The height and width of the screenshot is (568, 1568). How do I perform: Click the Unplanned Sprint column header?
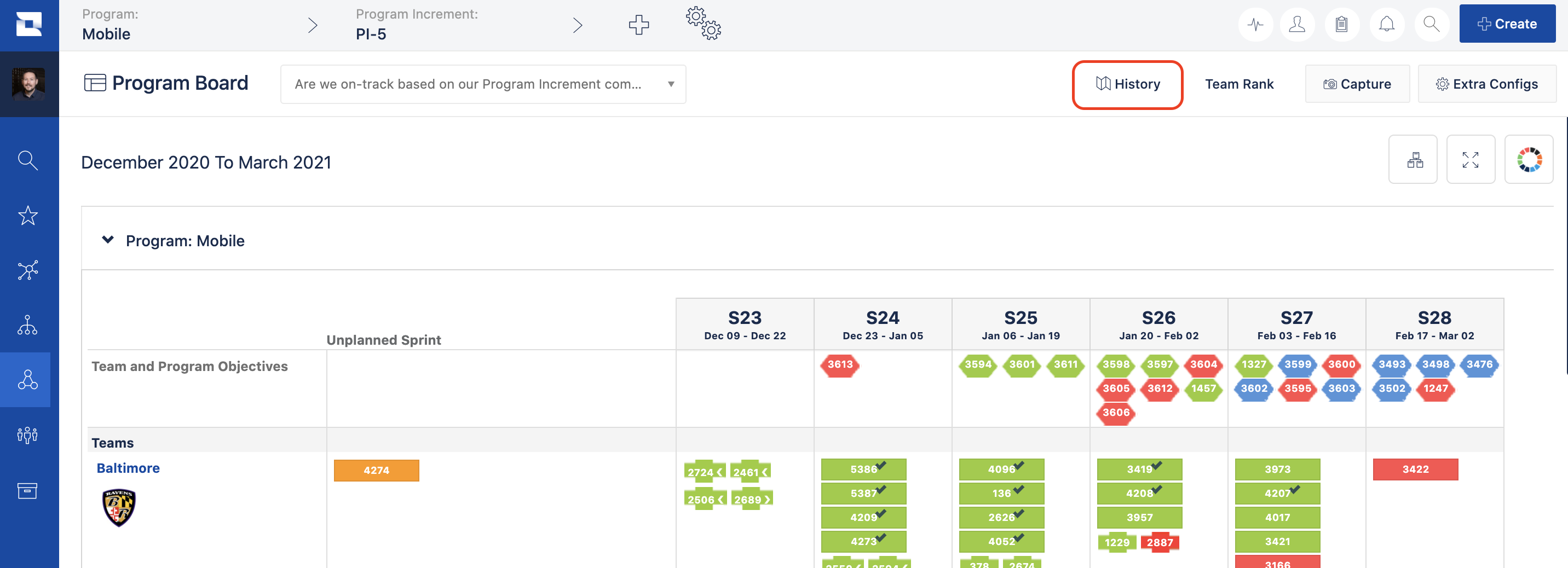pos(383,340)
